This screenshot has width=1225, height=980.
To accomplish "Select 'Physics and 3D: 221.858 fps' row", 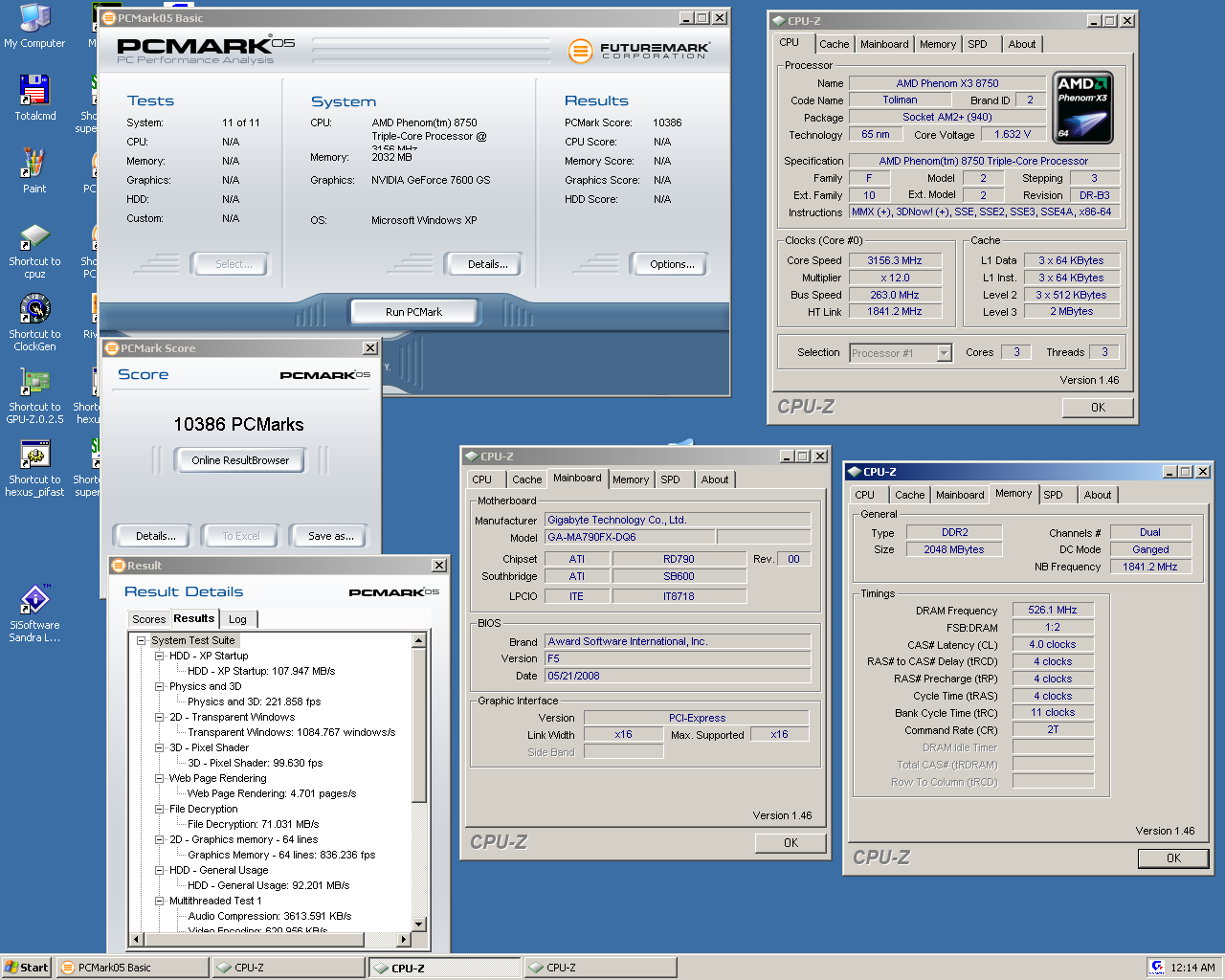I will (254, 702).
